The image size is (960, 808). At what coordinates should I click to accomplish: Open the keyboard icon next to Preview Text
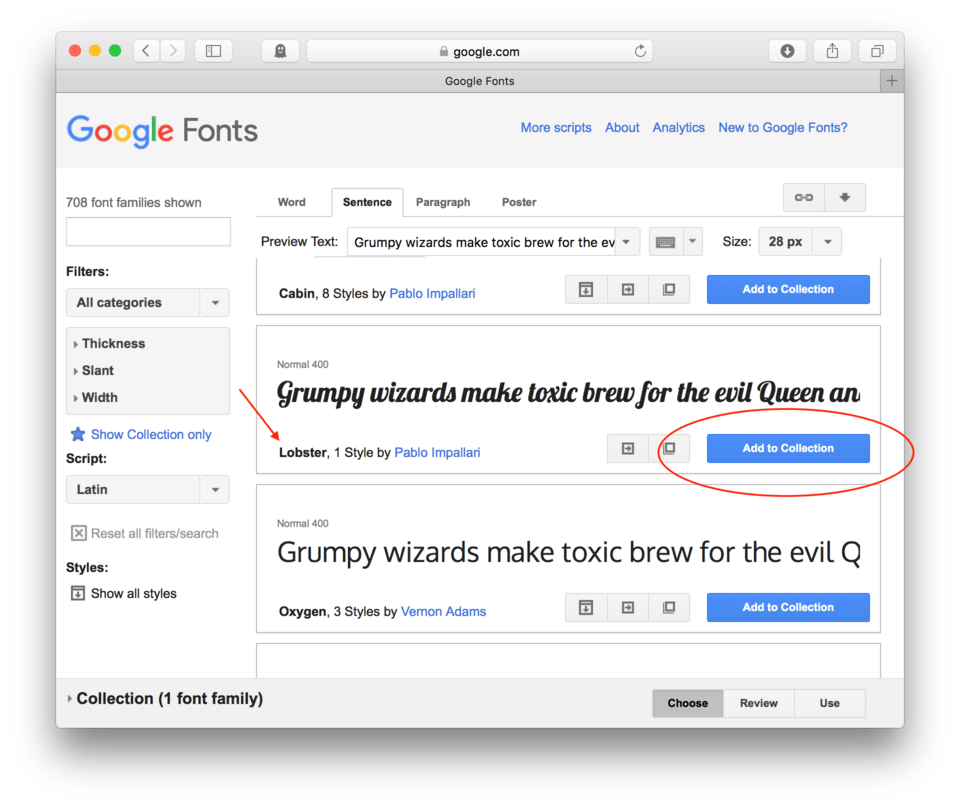(x=666, y=242)
